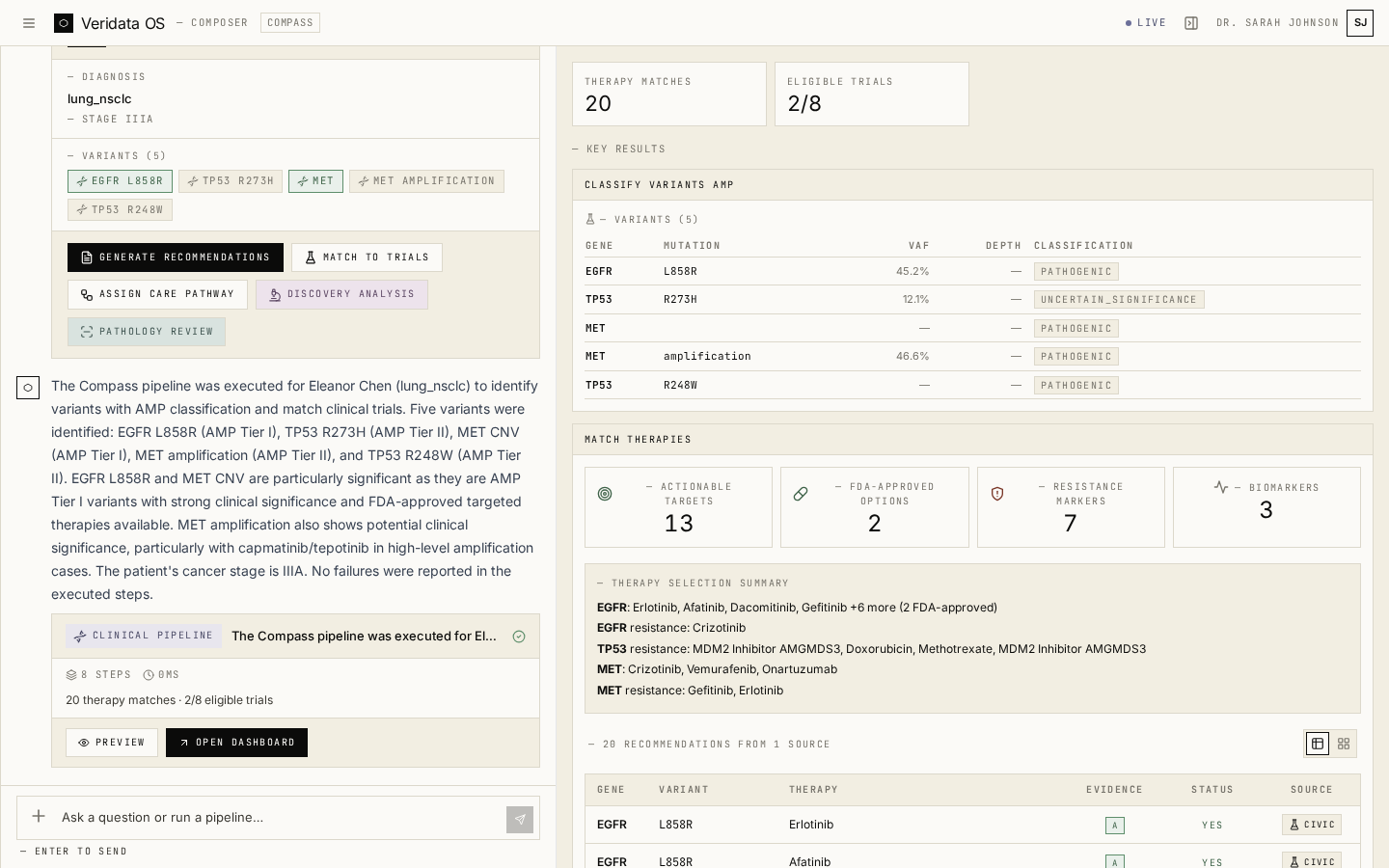This screenshot has width=1389, height=868.
Task: Toggle the MET variant chip
Action: (315, 181)
